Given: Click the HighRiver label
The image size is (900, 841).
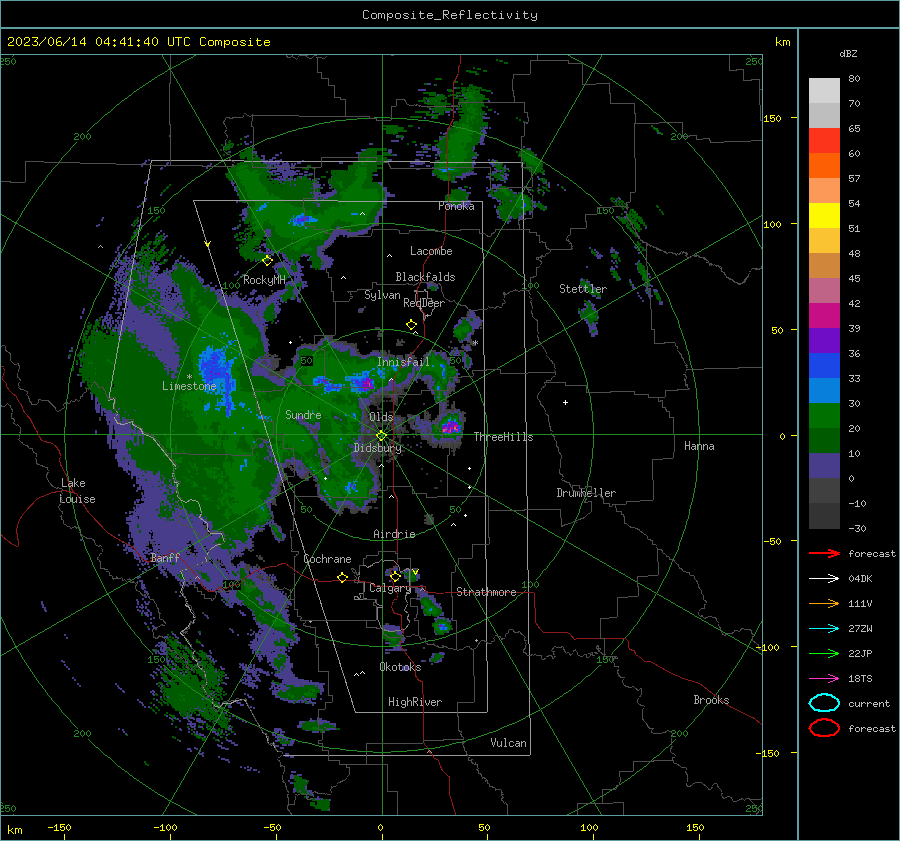Looking at the screenshot, I should [x=415, y=702].
